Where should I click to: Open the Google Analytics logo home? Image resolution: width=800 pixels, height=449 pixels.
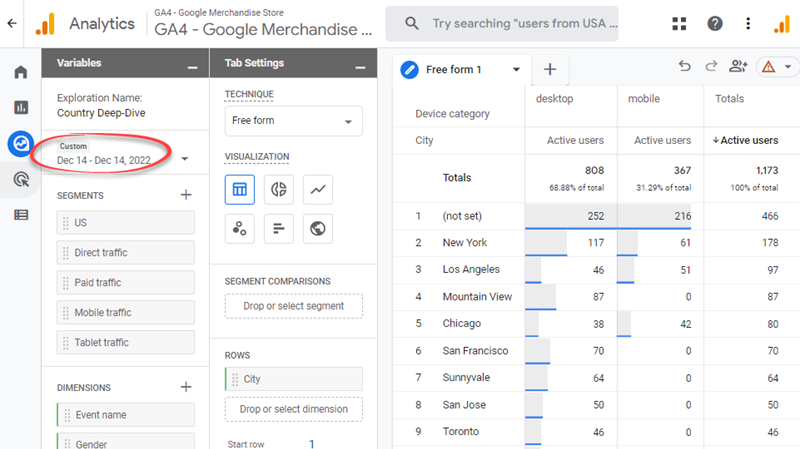[45, 24]
